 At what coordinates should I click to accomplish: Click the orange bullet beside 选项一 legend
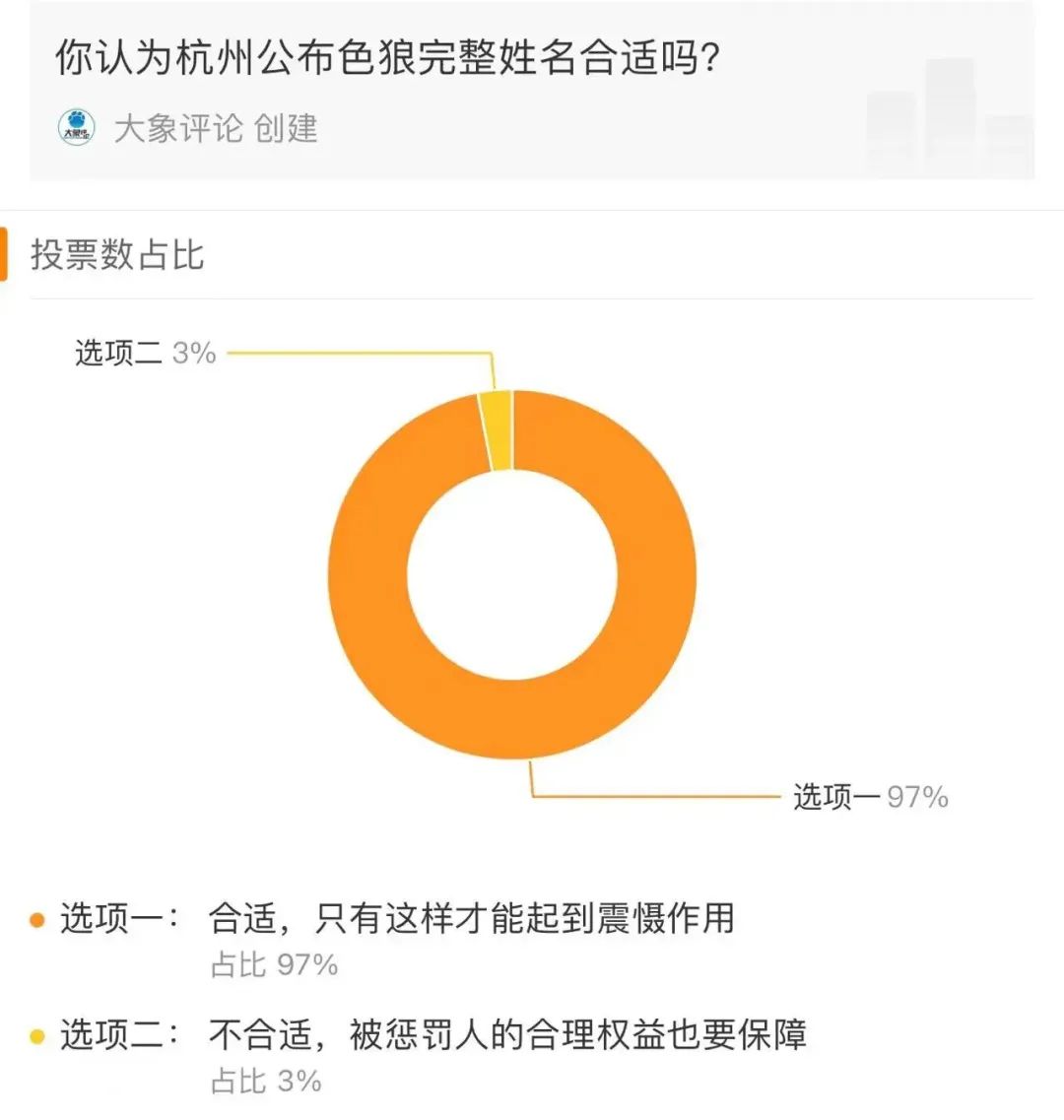click(37, 920)
